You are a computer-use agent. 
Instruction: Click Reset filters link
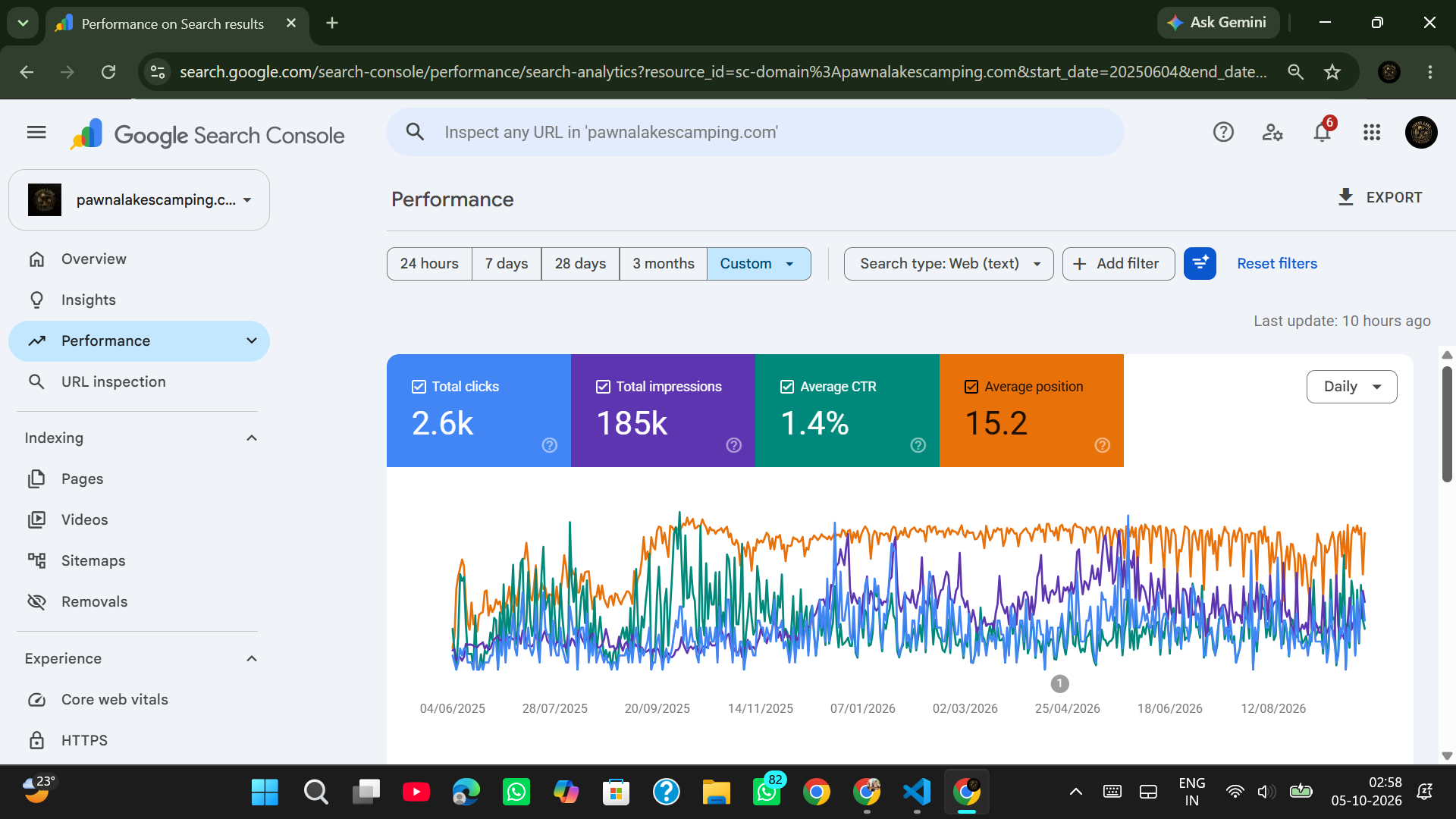point(1277,264)
